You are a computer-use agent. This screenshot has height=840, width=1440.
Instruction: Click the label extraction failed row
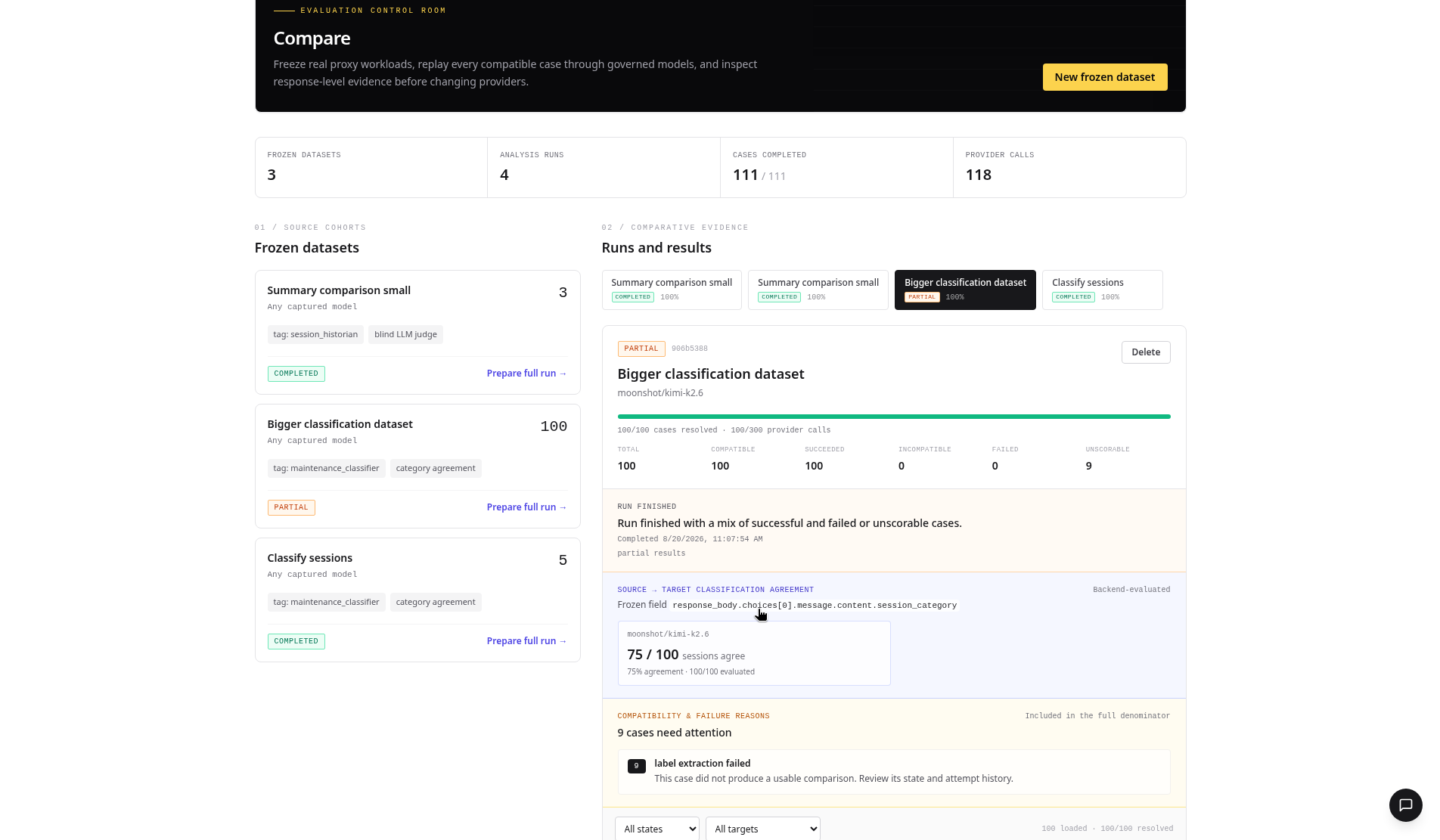pyautogui.click(x=894, y=771)
